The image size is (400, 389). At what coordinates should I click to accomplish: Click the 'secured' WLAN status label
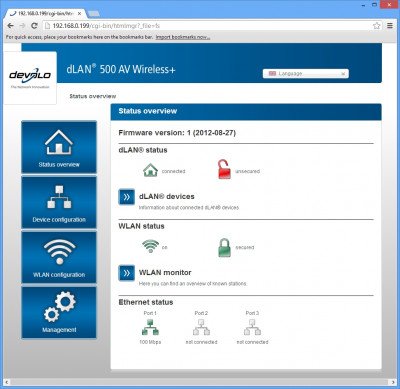point(245,247)
